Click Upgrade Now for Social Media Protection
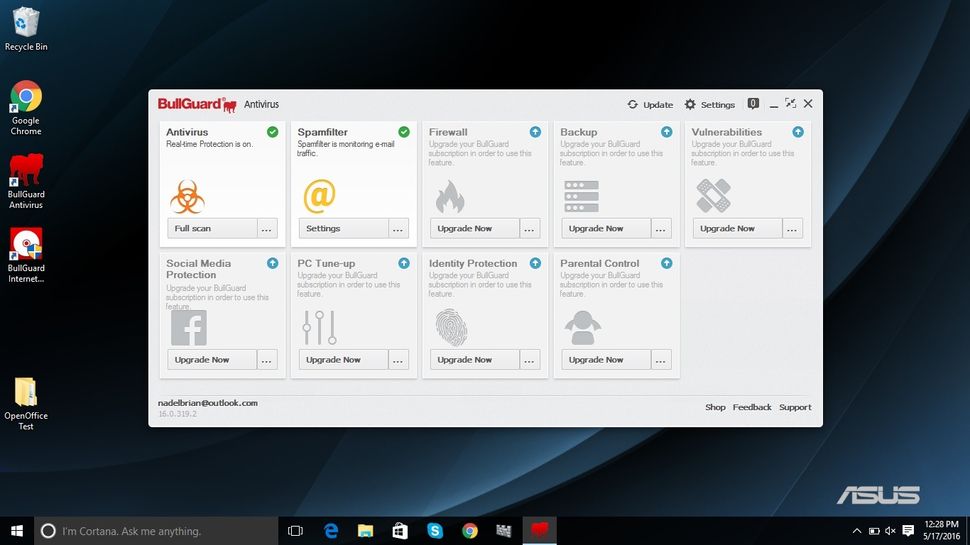This screenshot has height=545, width=970. pyautogui.click(x=212, y=359)
